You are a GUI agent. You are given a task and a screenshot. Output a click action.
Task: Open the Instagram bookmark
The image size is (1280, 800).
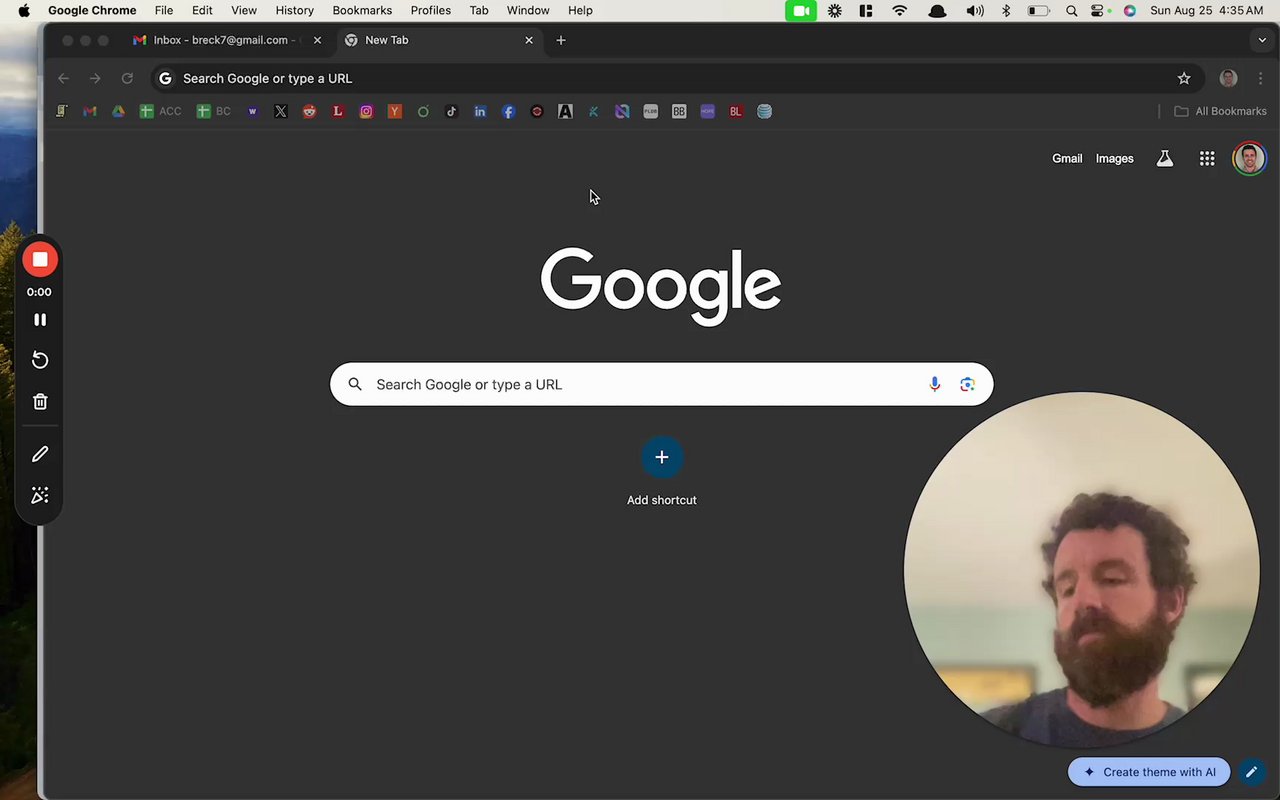coord(366,111)
